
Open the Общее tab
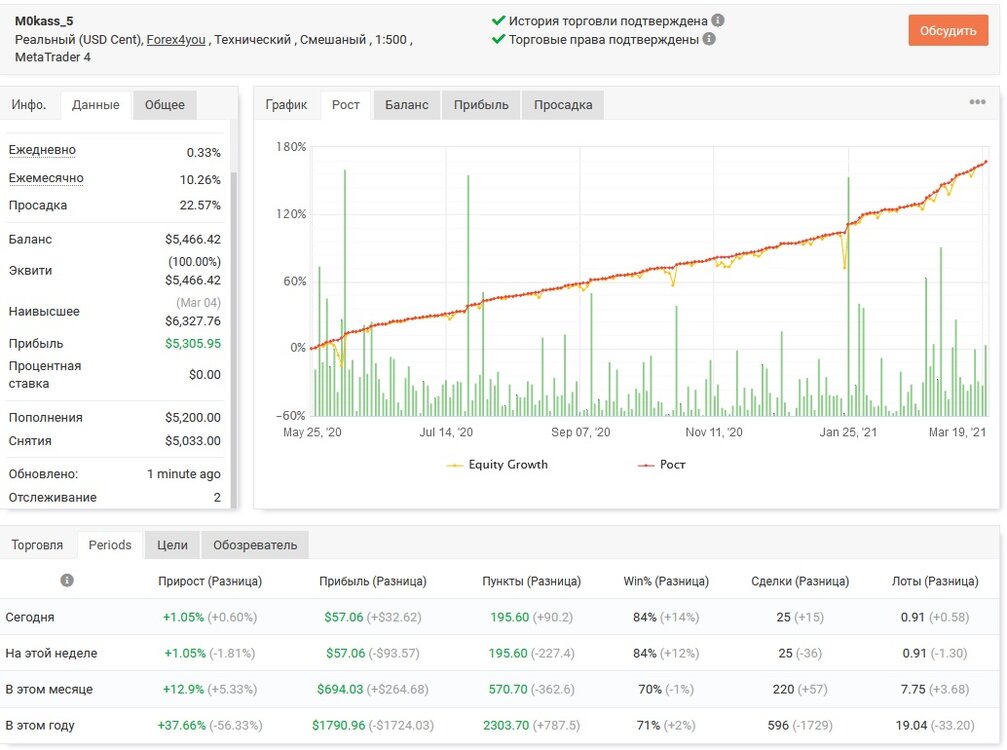[164, 105]
